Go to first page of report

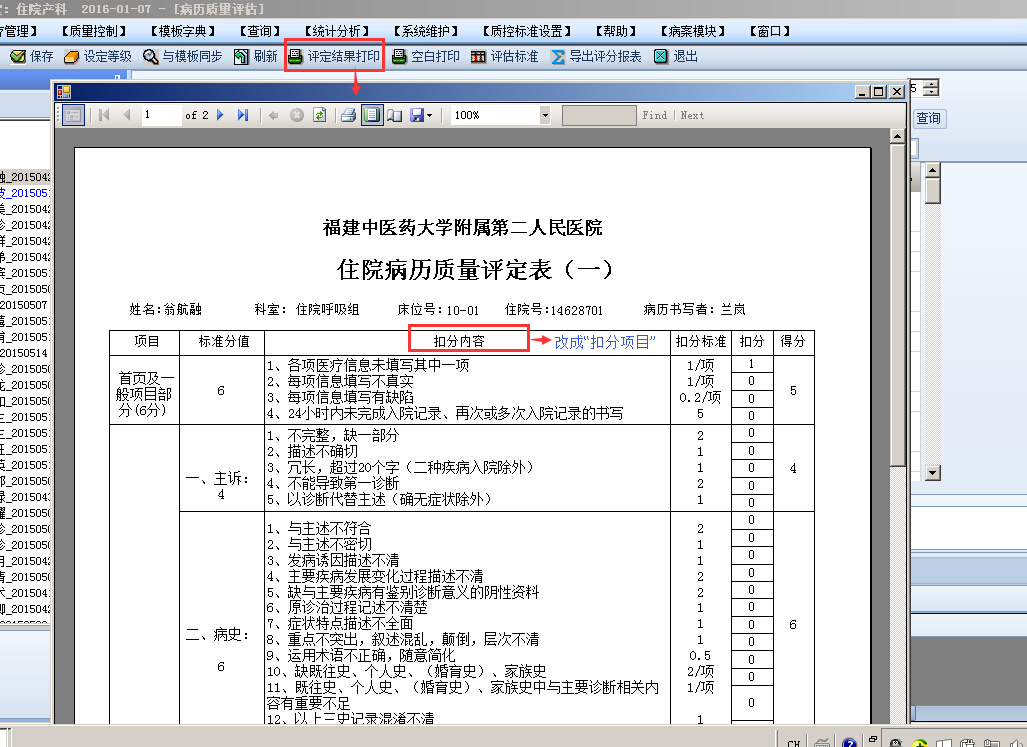(x=103, y=115)
